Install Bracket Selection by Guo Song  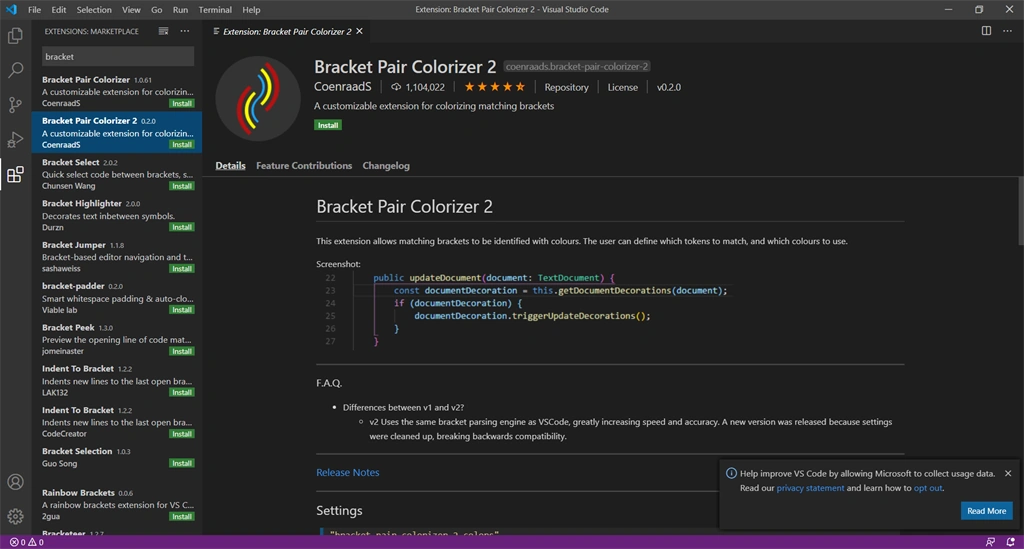(182, 463)
